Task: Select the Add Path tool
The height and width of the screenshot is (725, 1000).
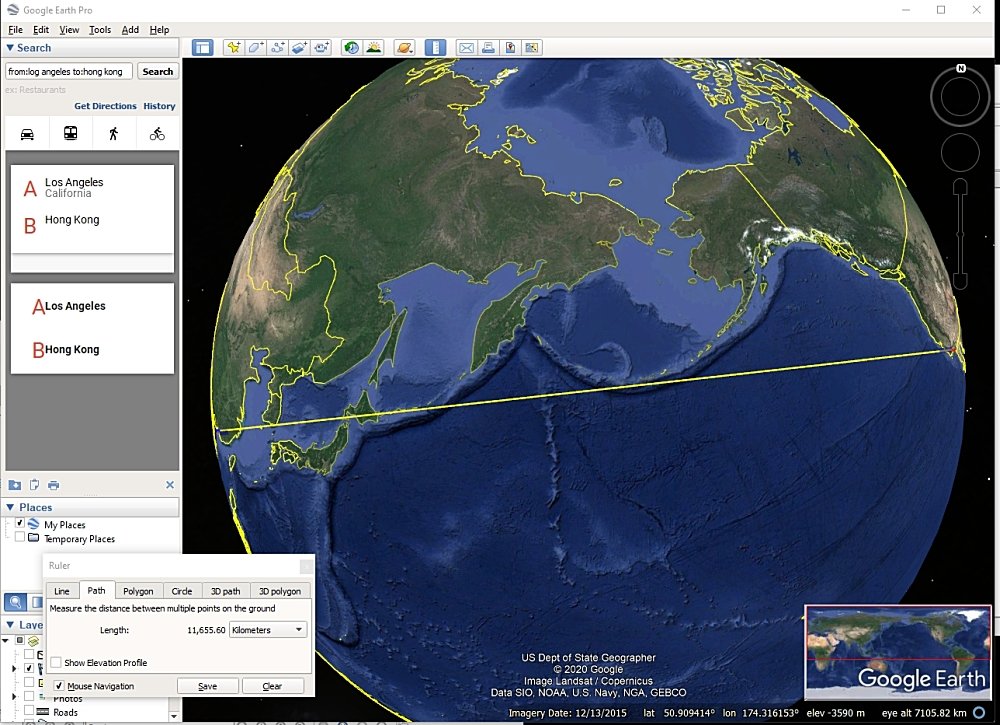Action: 277,48
